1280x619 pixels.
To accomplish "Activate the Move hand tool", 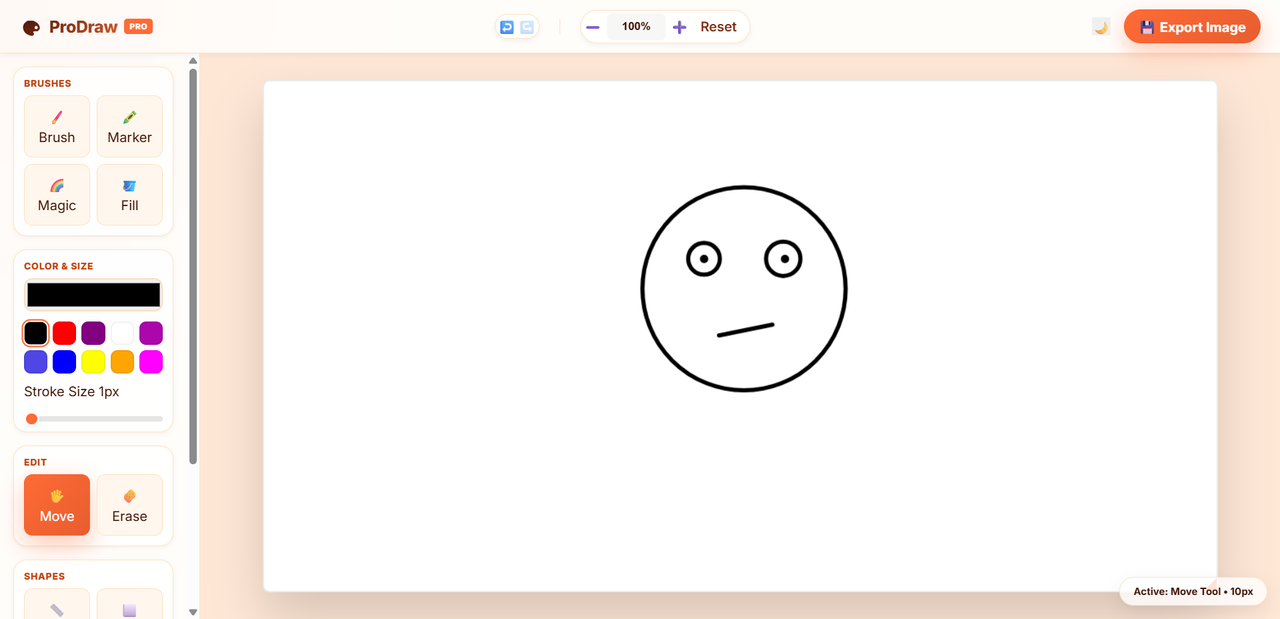I will 57,505.
